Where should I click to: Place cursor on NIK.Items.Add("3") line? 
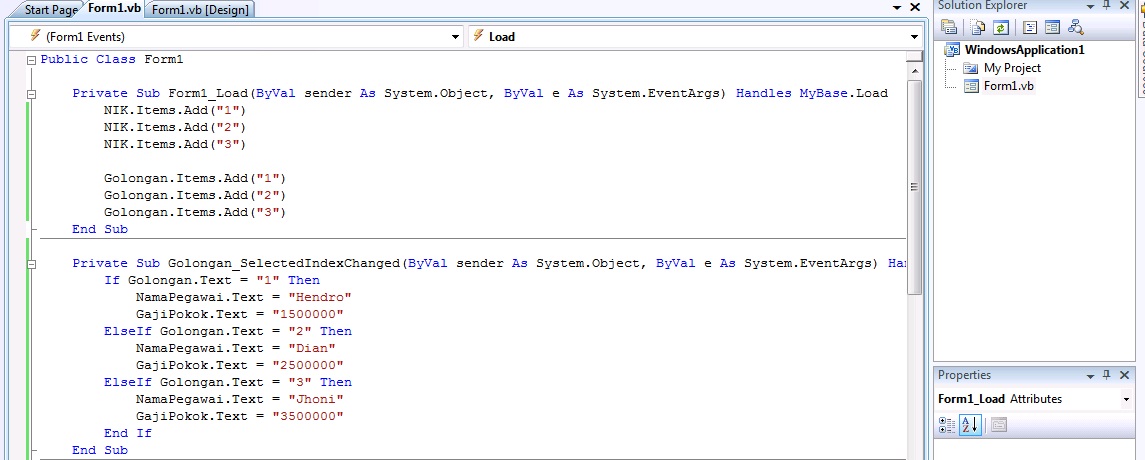click(175, 145)
